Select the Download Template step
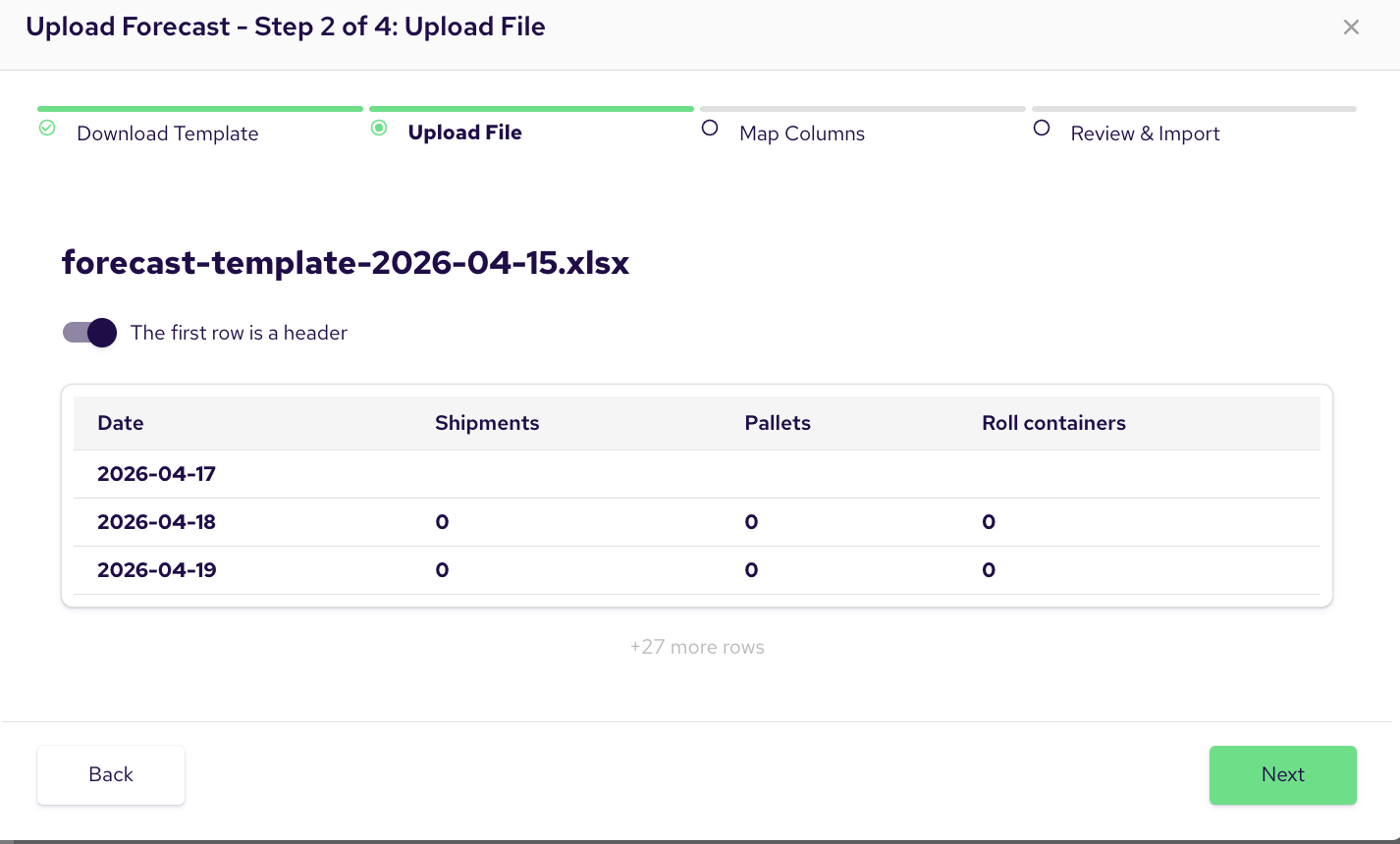 [168, 133]
